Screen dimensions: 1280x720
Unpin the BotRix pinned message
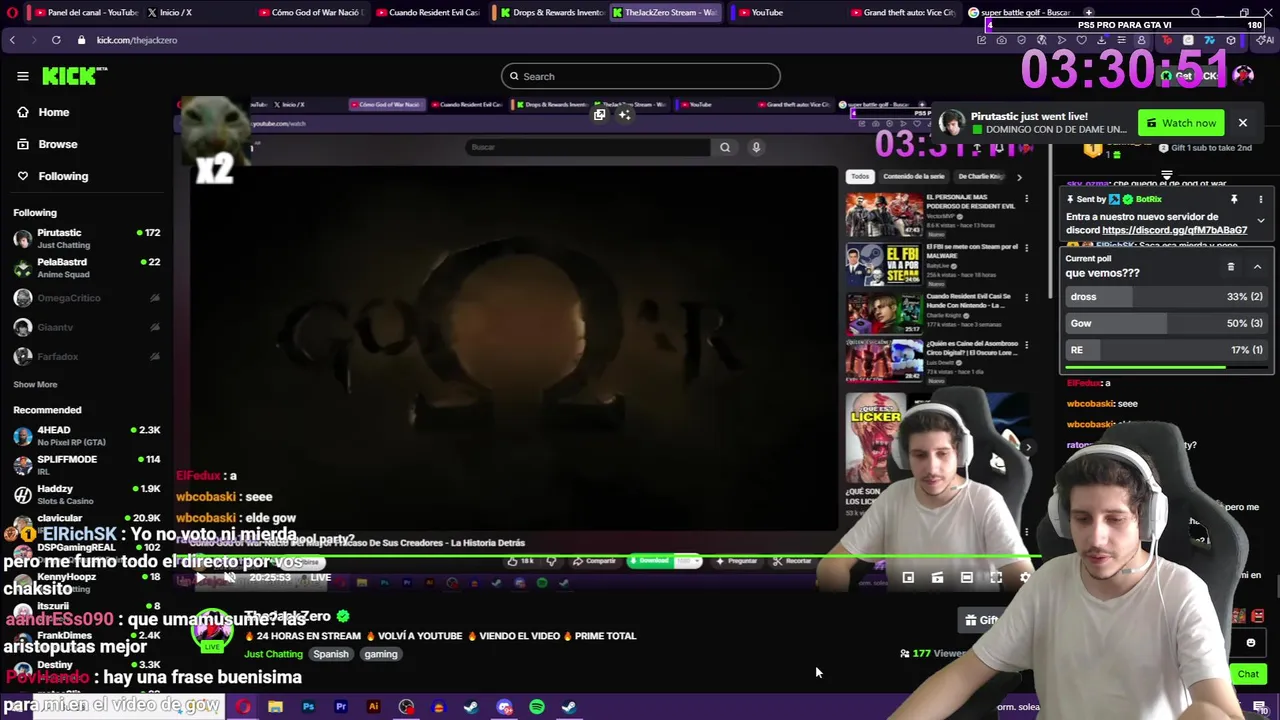coord(1234,199)
